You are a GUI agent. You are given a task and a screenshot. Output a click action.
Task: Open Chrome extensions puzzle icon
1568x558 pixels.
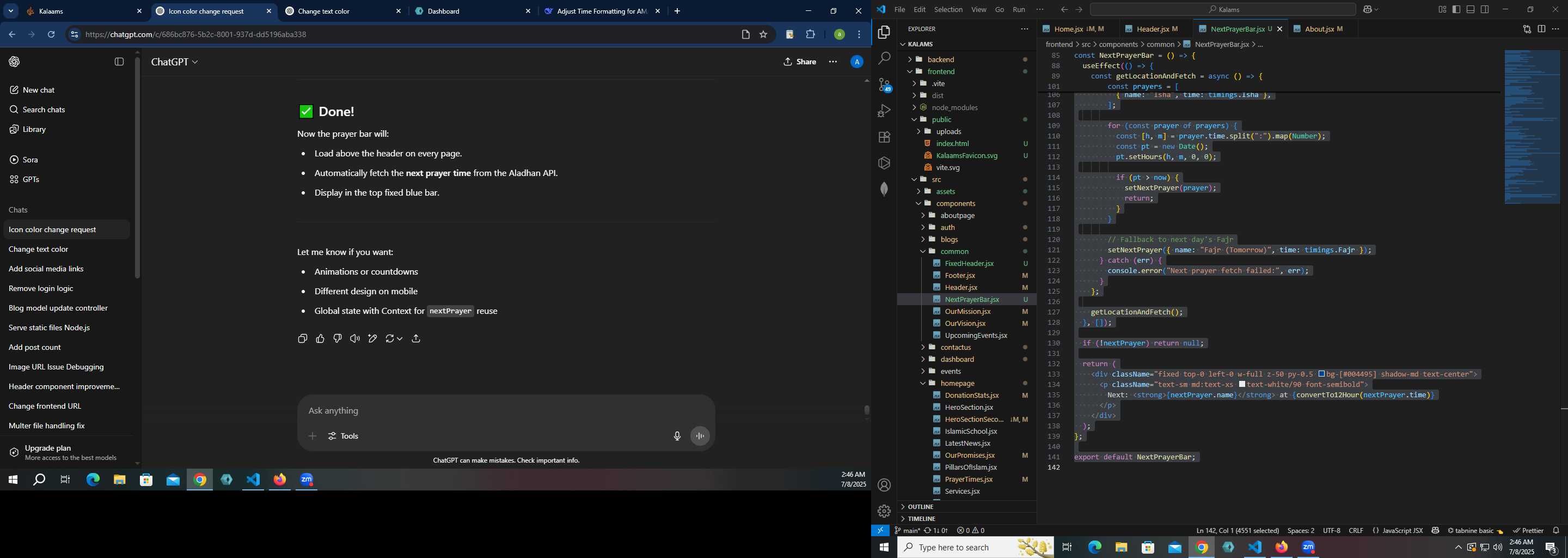point(810,35)
